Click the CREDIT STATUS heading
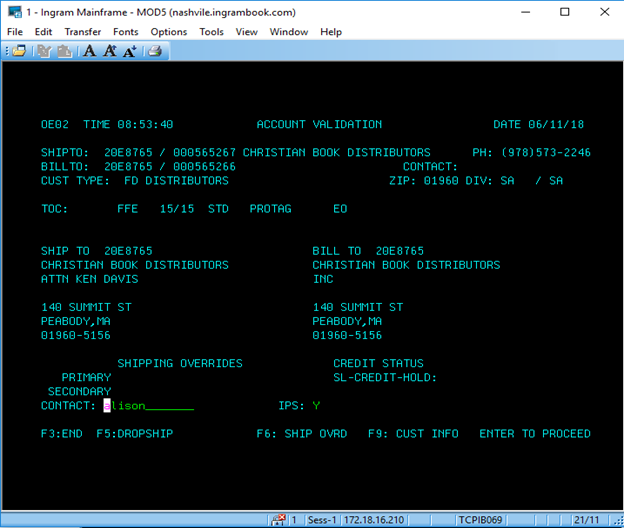Screen dimensions: 624x528 pos(378,363)
